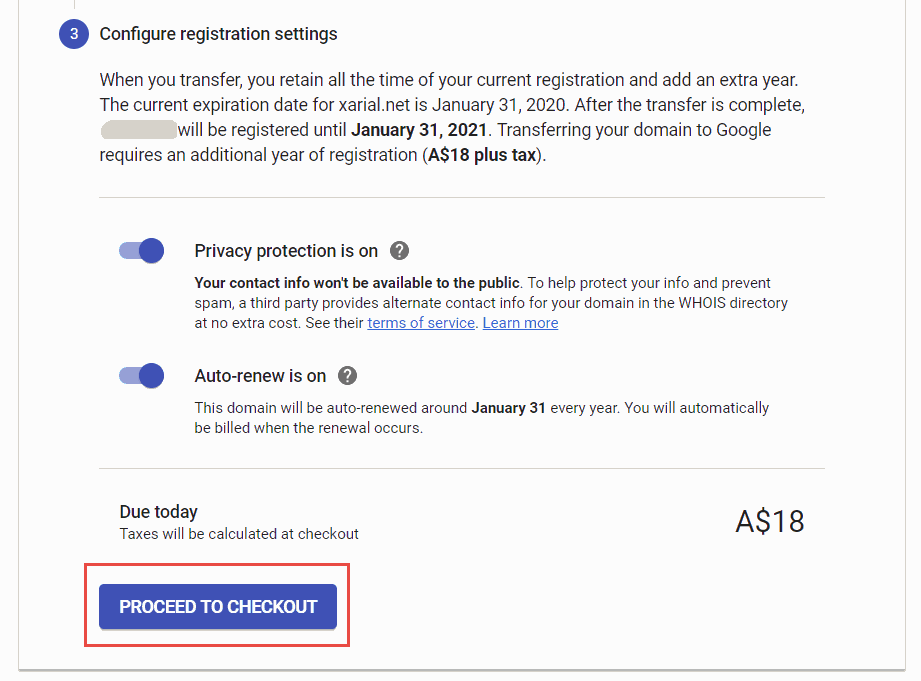The width and height of the screenshot is (921, 681).
Task: Click the bold 'A$18 plus tax' text
Action: pos(482,155)
